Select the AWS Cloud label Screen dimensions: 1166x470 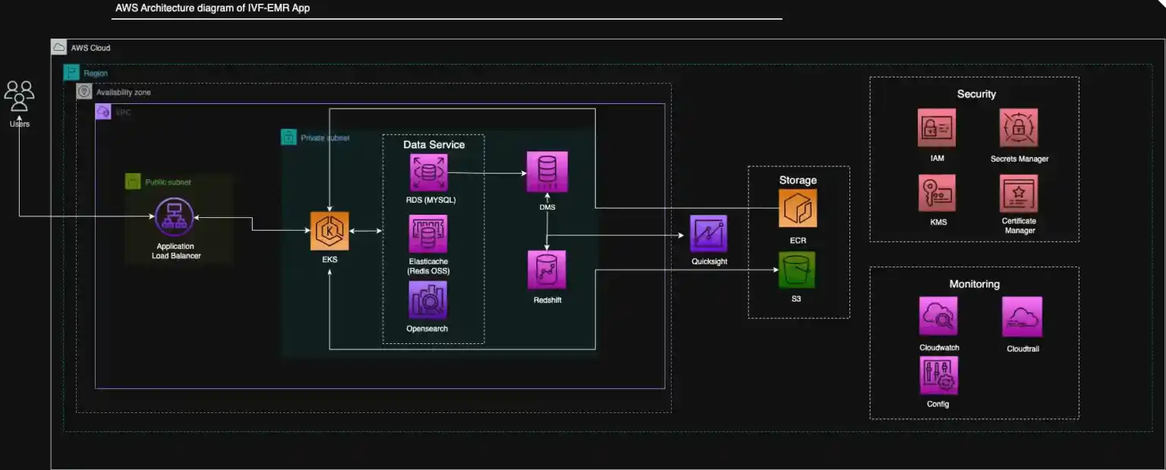[90, 48]
